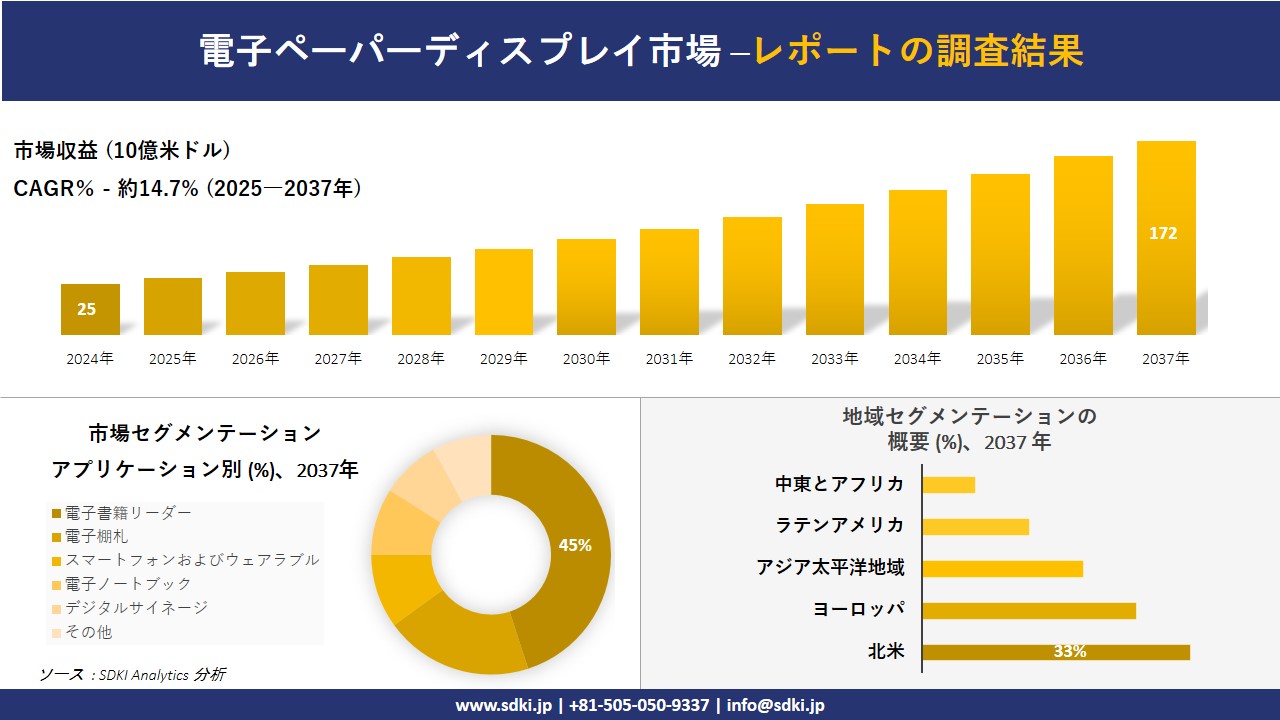Click the アジア太平洋地域 horizontal bar
Screen dimensions: 1280x720
(1002, 568)
